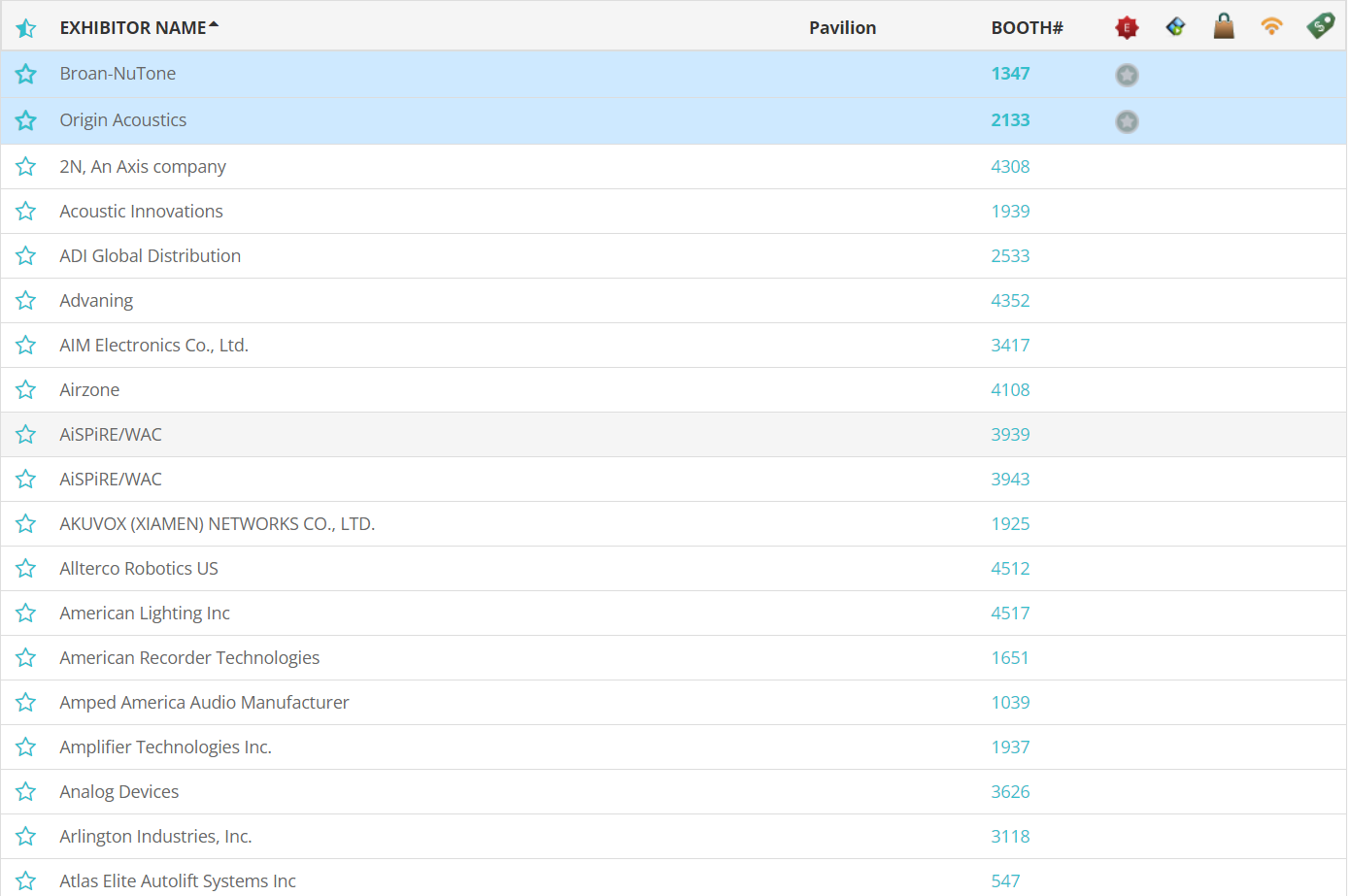Toggle favorite star for 2N, An Axis company
This screenshot has height=896, width=1349.
(x=26, y=167)
